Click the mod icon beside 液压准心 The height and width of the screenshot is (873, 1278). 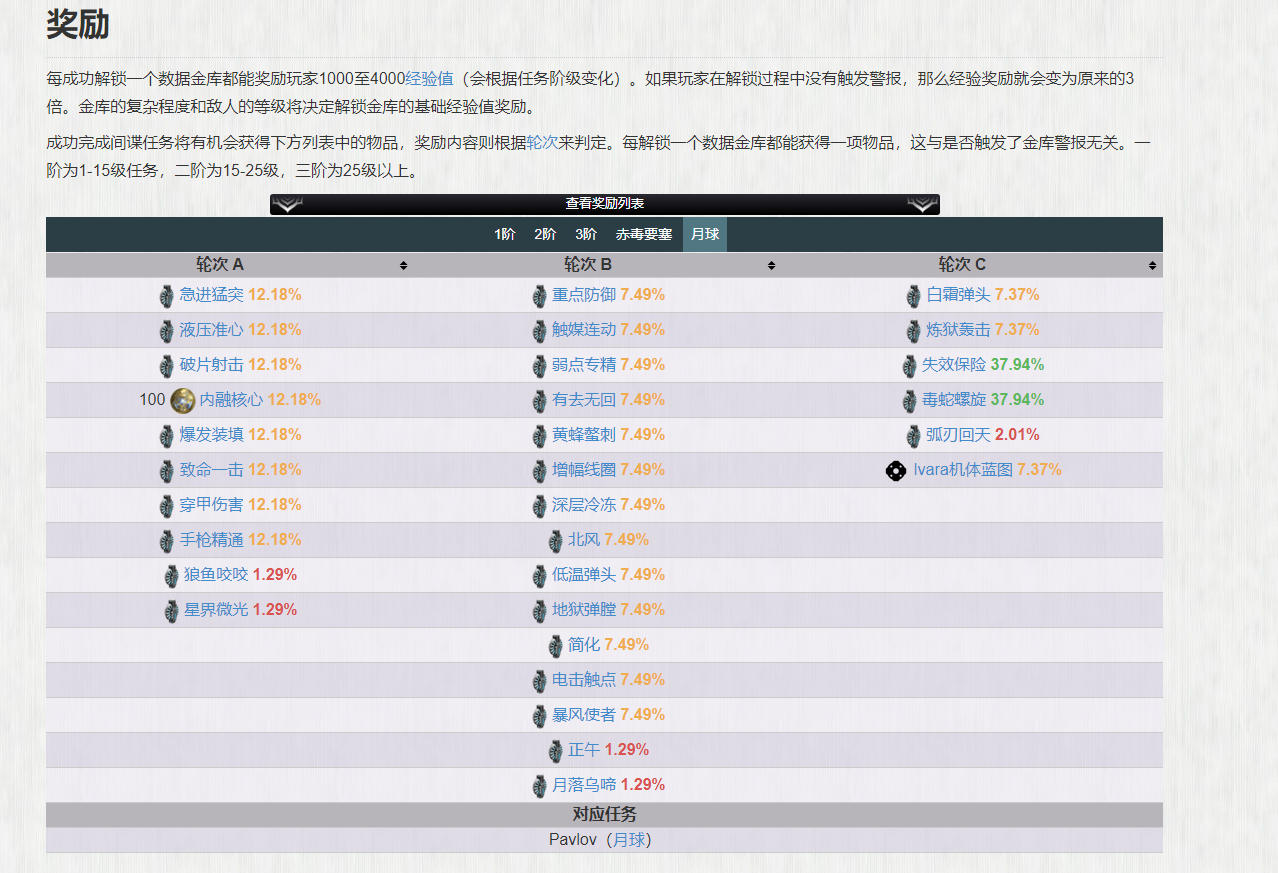167,330
